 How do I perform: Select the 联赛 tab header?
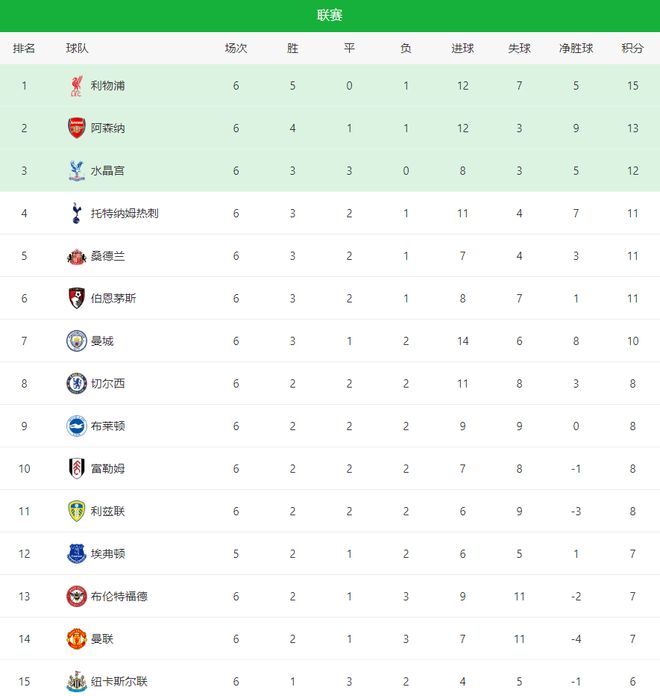point(330,15)
